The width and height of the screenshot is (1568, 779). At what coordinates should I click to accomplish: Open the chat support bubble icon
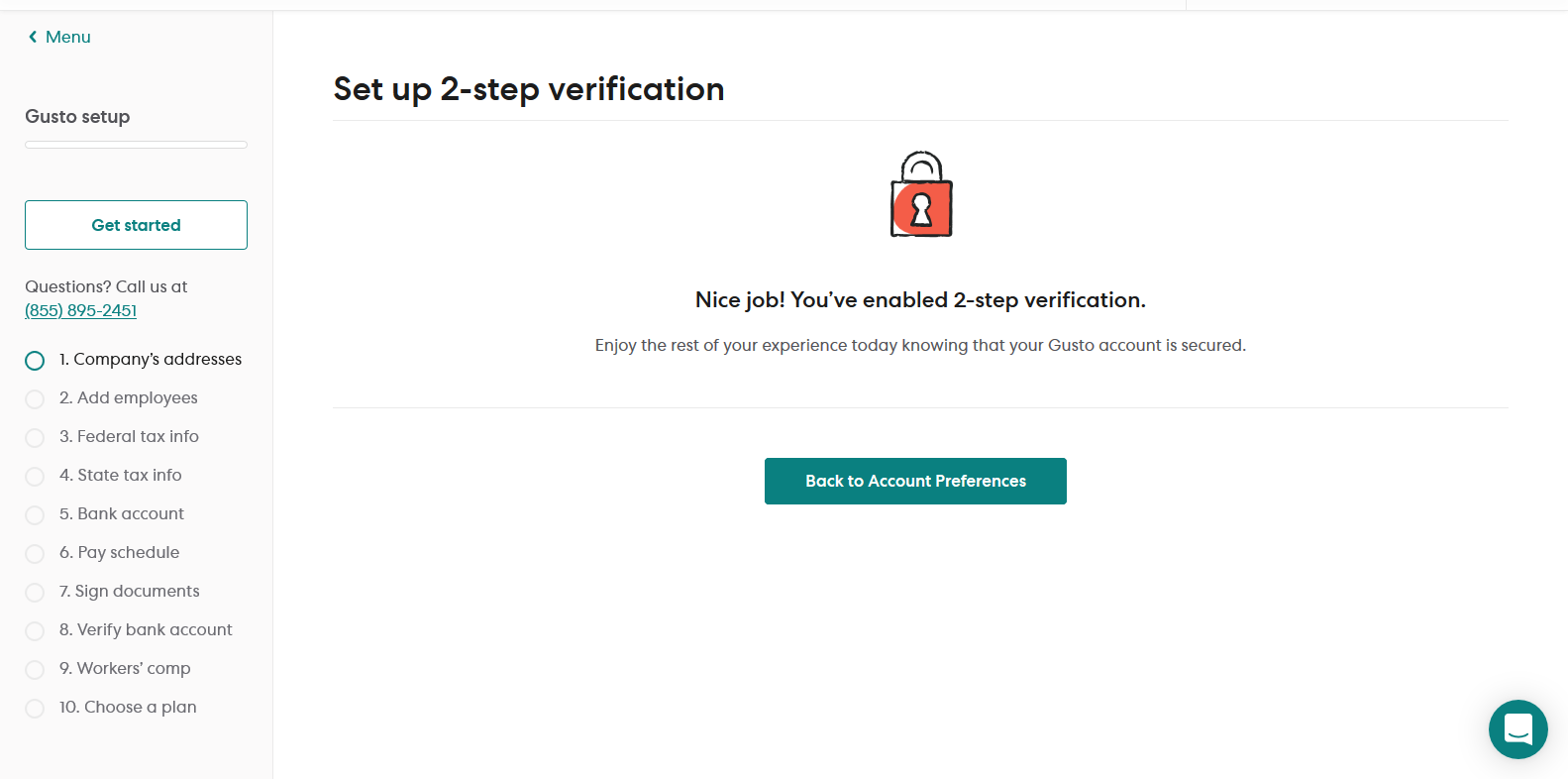point(1517,729)
